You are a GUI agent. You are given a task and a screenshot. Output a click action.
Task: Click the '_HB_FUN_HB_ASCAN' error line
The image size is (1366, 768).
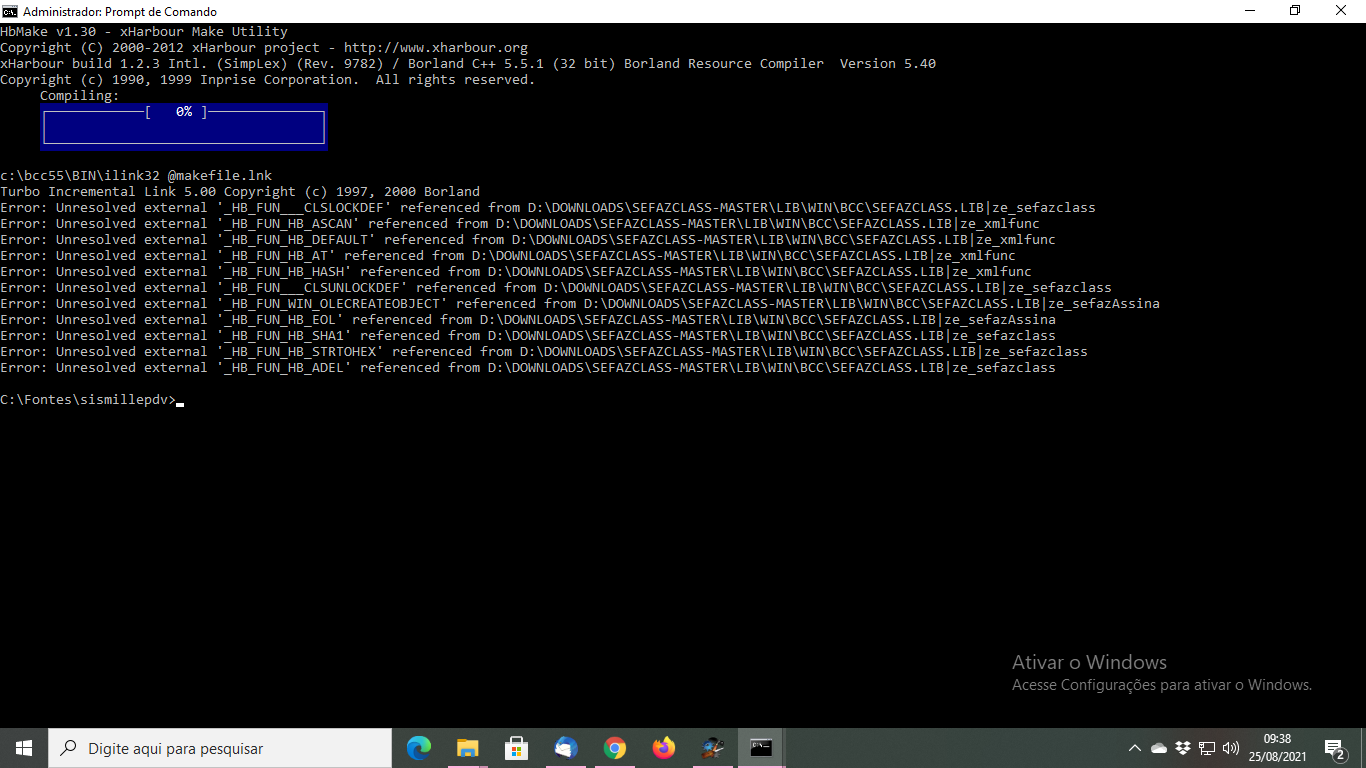click(520, 224)
